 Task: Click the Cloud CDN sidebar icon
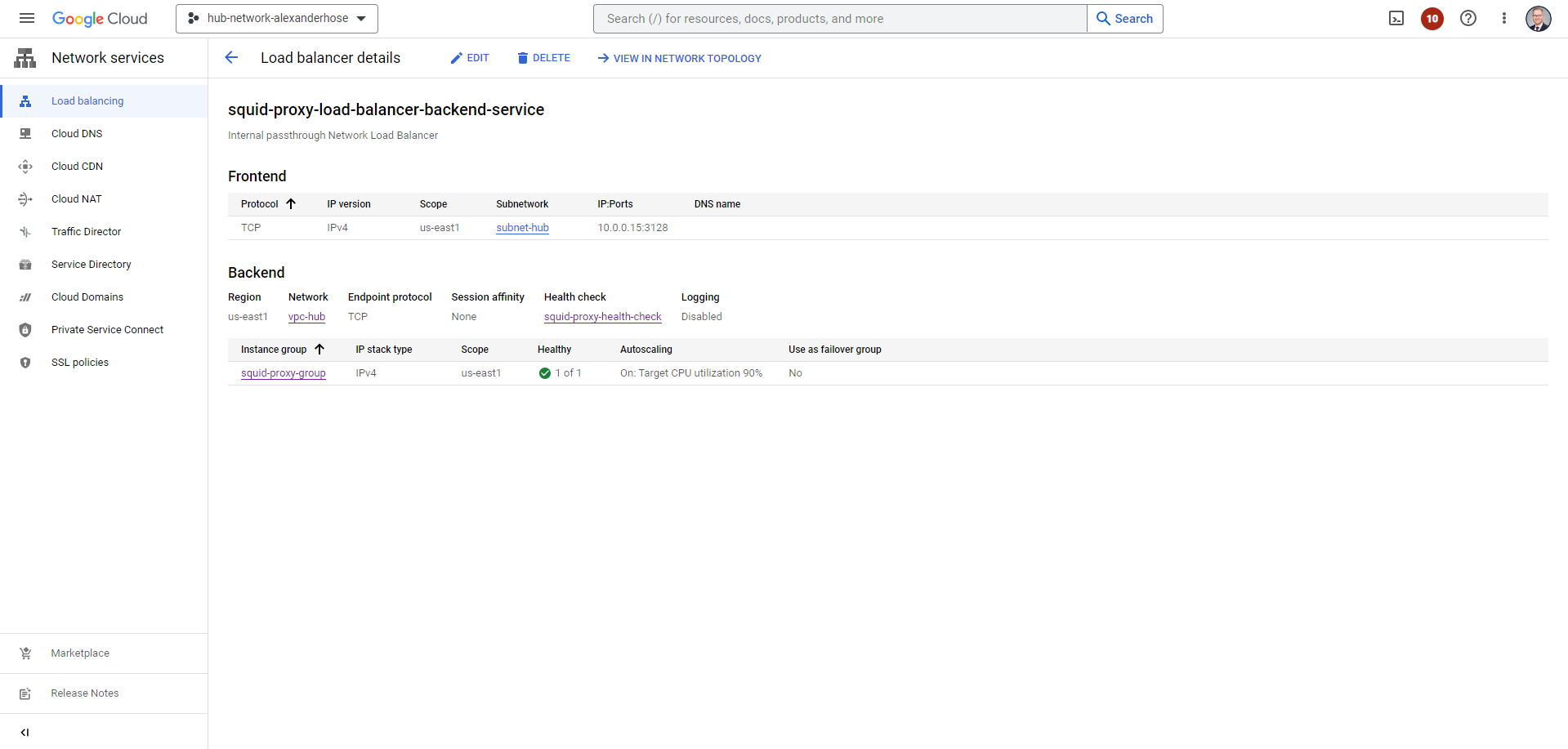point(25,167)
